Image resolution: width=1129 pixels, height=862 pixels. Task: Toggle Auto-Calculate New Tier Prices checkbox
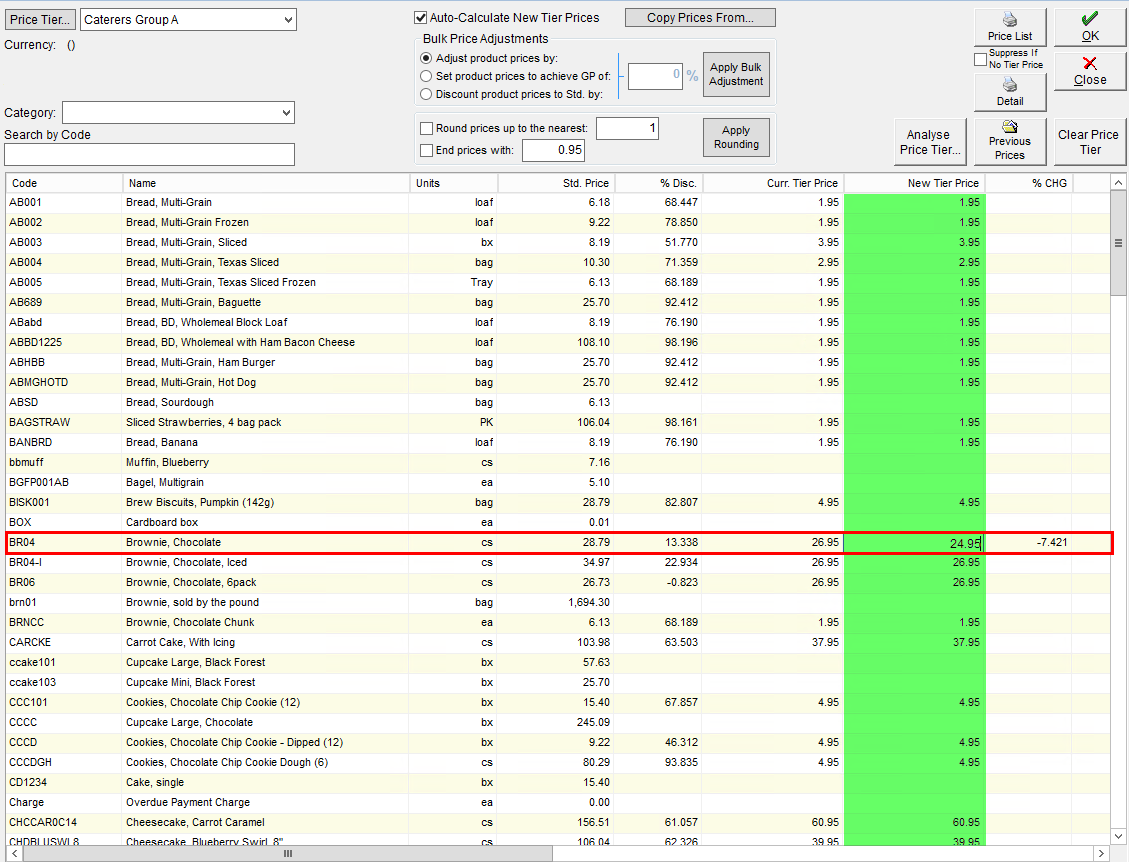(420, 17)
